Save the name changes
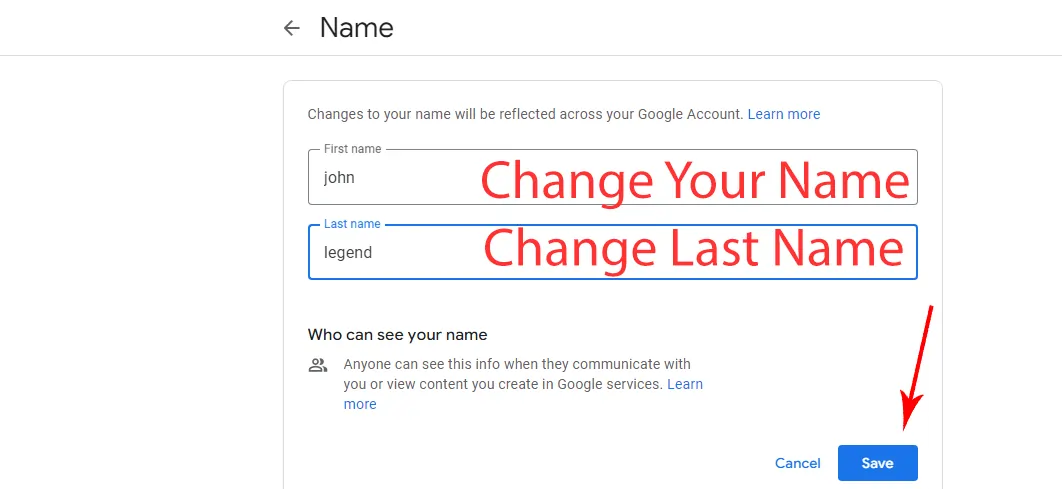This screenshot has width=1062, height=489. click(x=877, y=463)
